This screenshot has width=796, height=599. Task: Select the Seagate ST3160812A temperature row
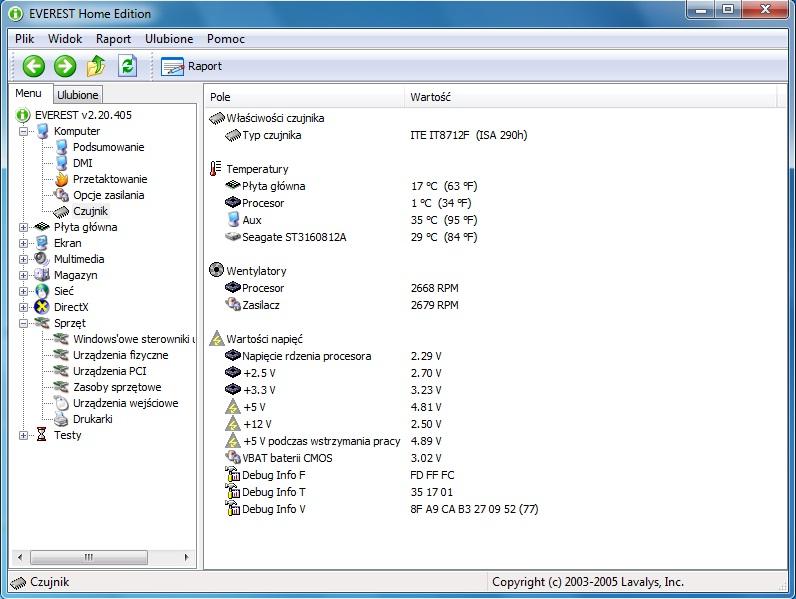[351, 237]
